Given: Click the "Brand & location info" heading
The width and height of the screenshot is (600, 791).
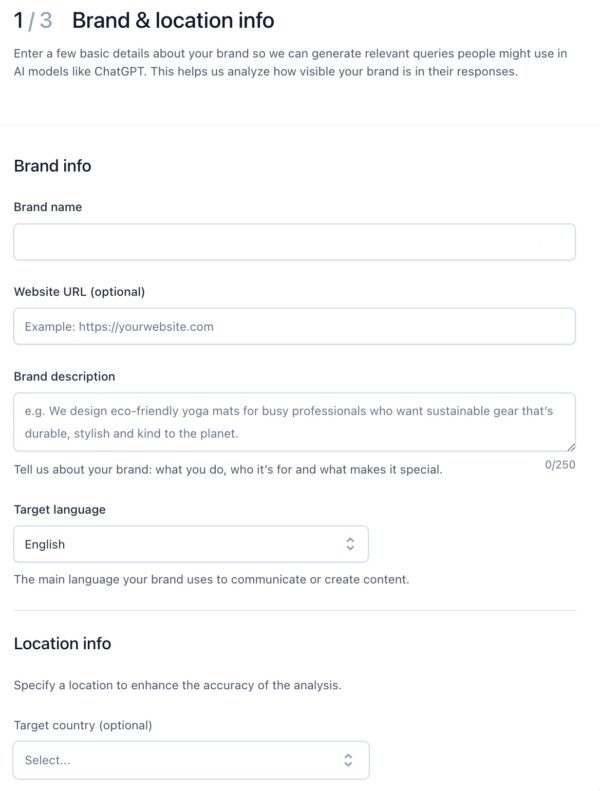Looking at the screenshot, I should (x=173, y=20).
